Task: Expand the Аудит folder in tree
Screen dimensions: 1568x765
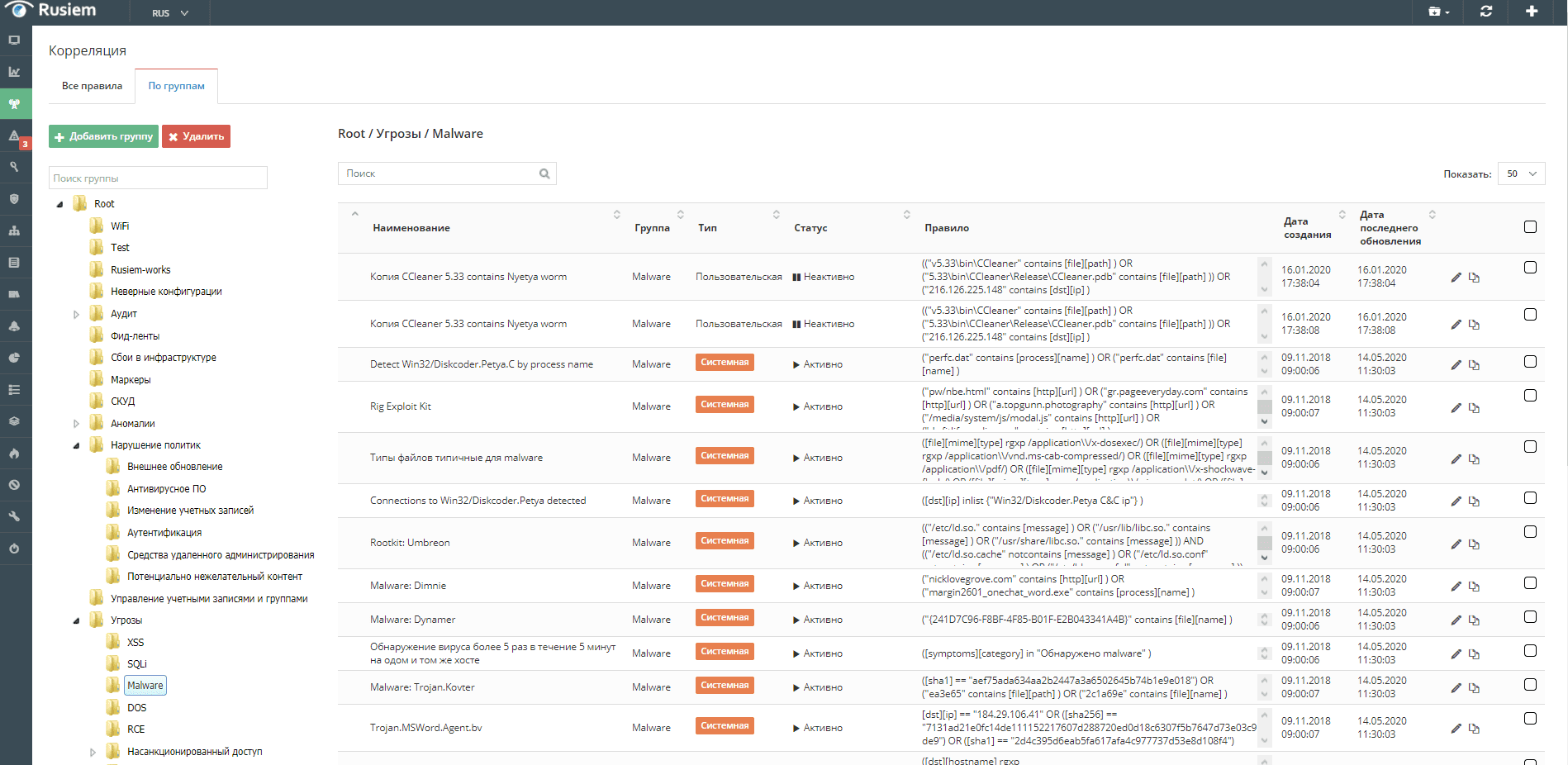Action: 76,314
